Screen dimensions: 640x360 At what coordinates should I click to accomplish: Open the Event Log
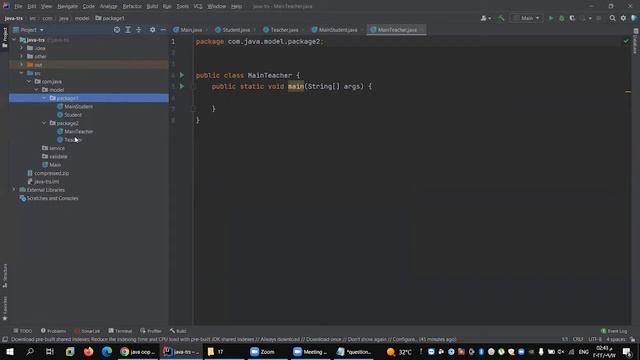pos(614,331)
